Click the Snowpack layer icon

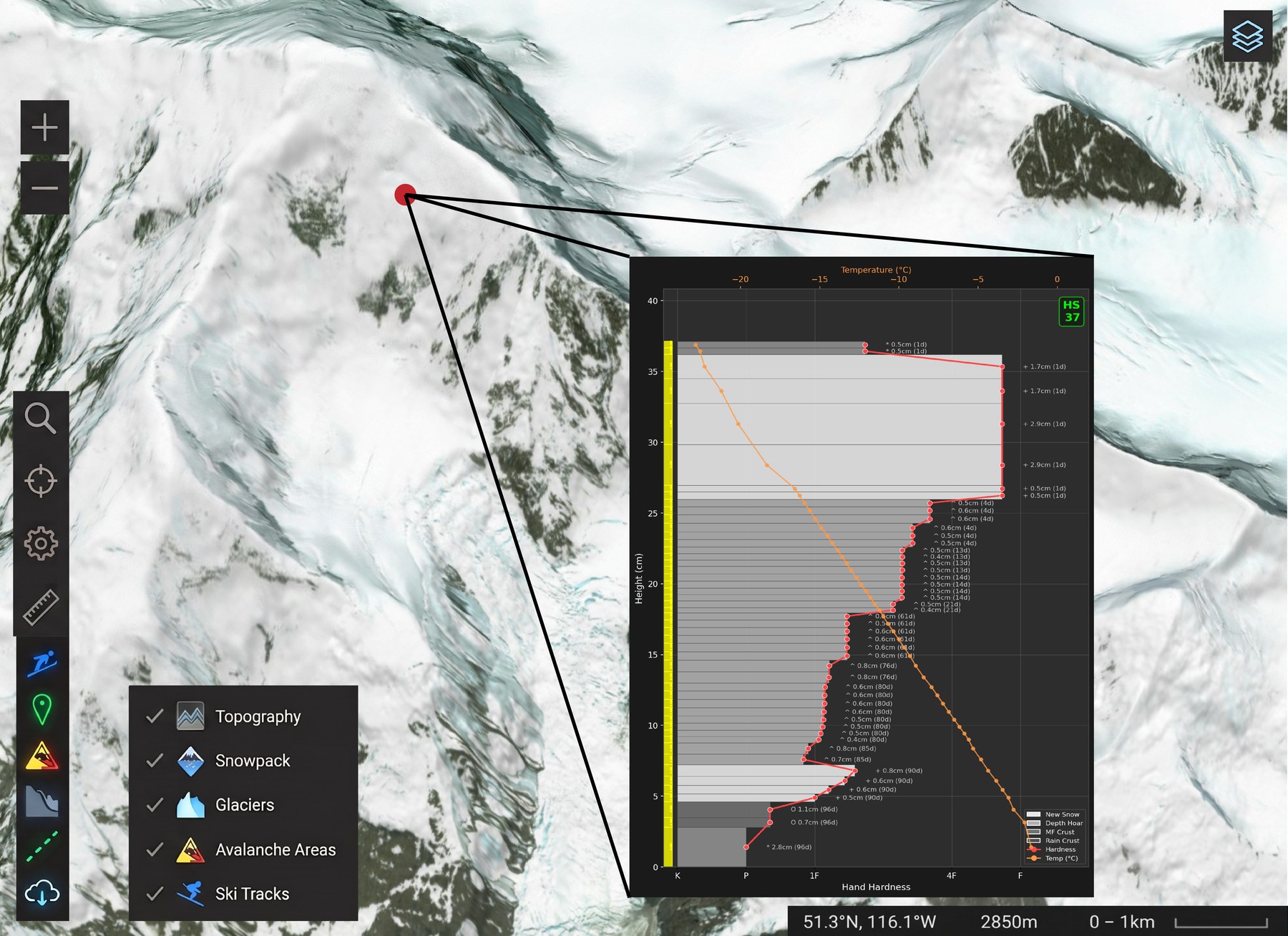(x=190, y=761)
